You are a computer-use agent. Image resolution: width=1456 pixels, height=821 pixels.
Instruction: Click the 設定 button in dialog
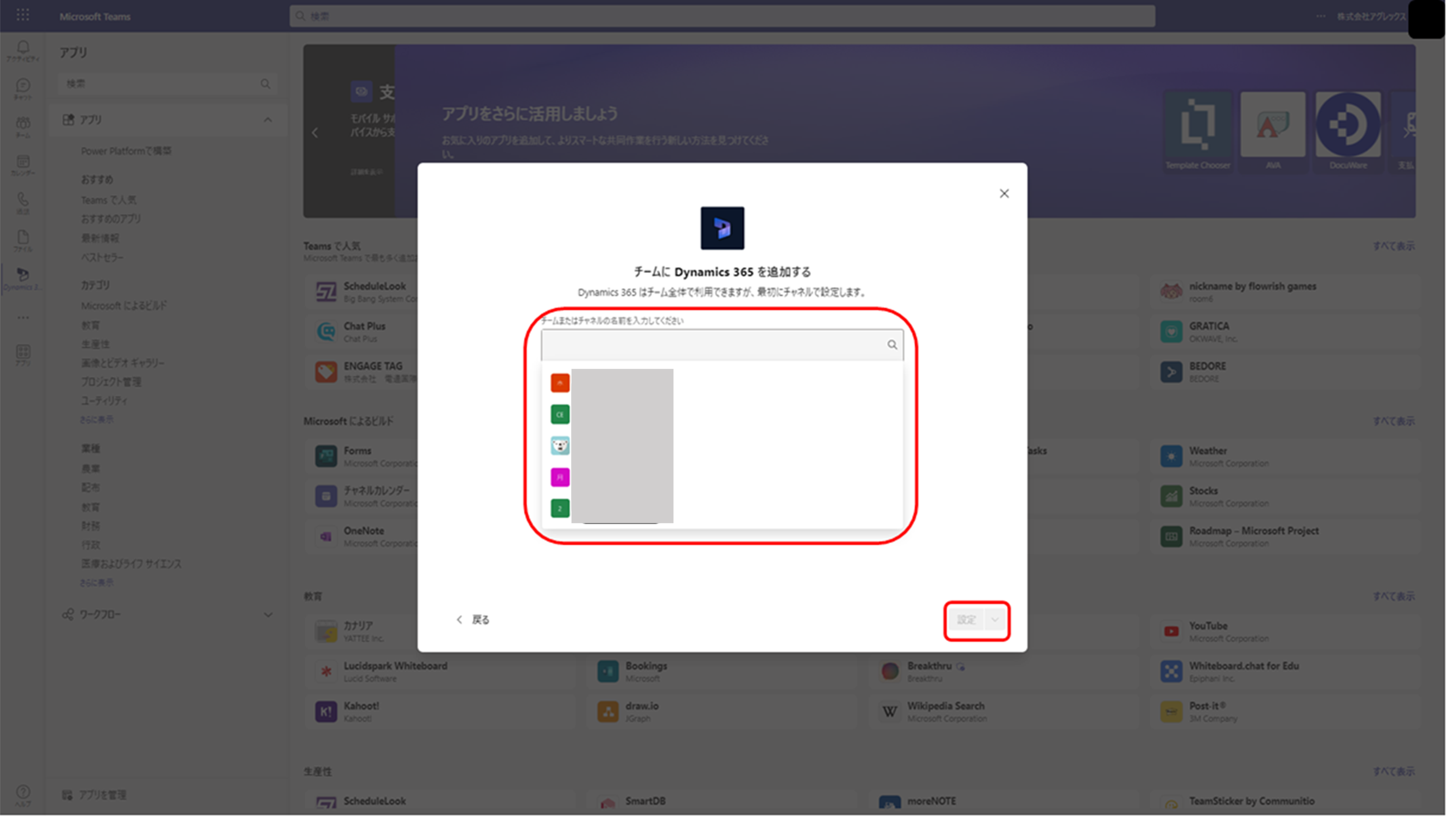click(966, 620)
